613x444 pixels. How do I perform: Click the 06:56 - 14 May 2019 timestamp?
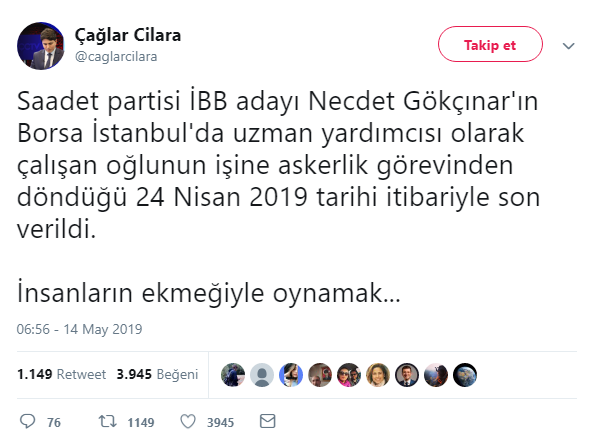pyautogui.click(x=80, y=329)
